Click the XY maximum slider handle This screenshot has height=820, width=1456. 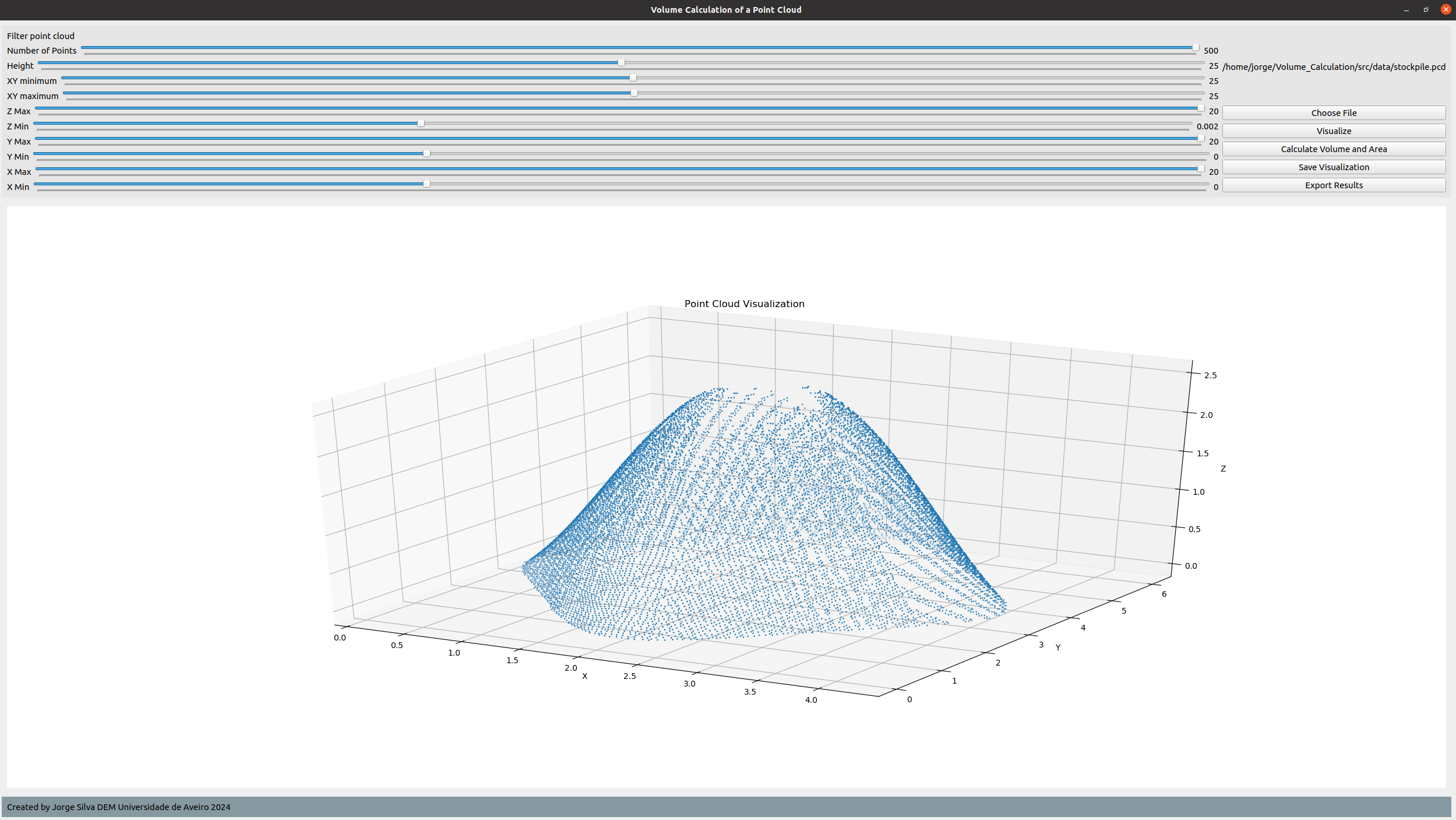(634, 93)
